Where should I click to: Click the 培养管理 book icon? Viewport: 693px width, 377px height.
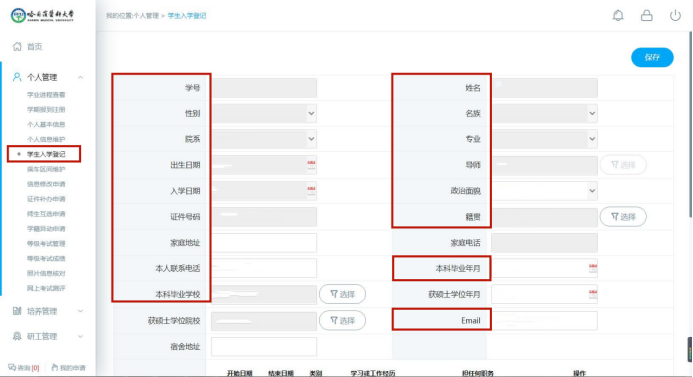17,311
